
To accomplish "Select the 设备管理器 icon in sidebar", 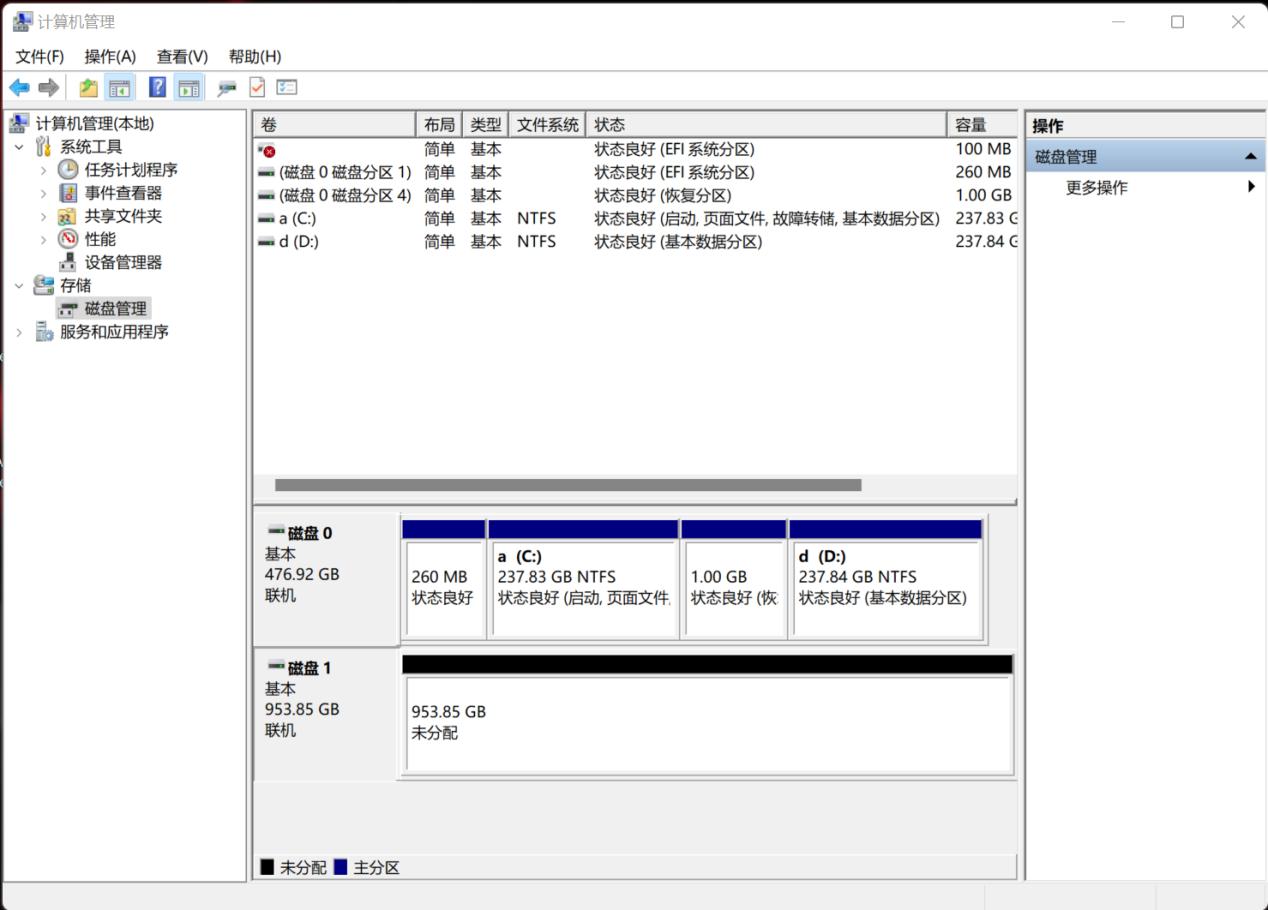I will [68, 262].
